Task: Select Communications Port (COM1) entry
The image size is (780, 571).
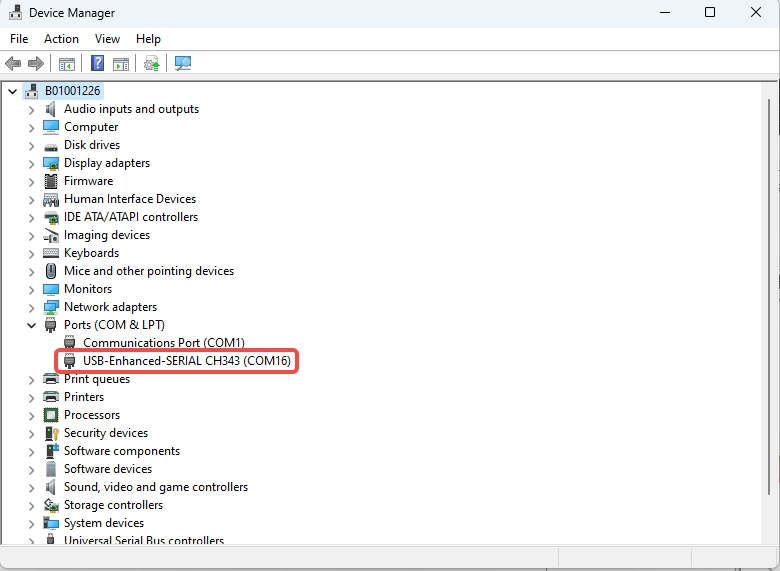Action: click(x=164, y=343)
